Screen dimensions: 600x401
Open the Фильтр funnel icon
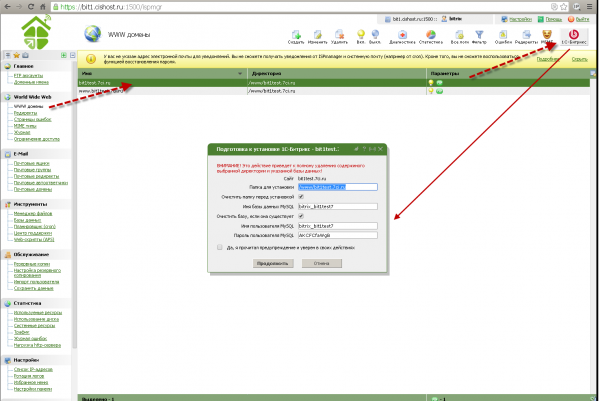(479, 36)
